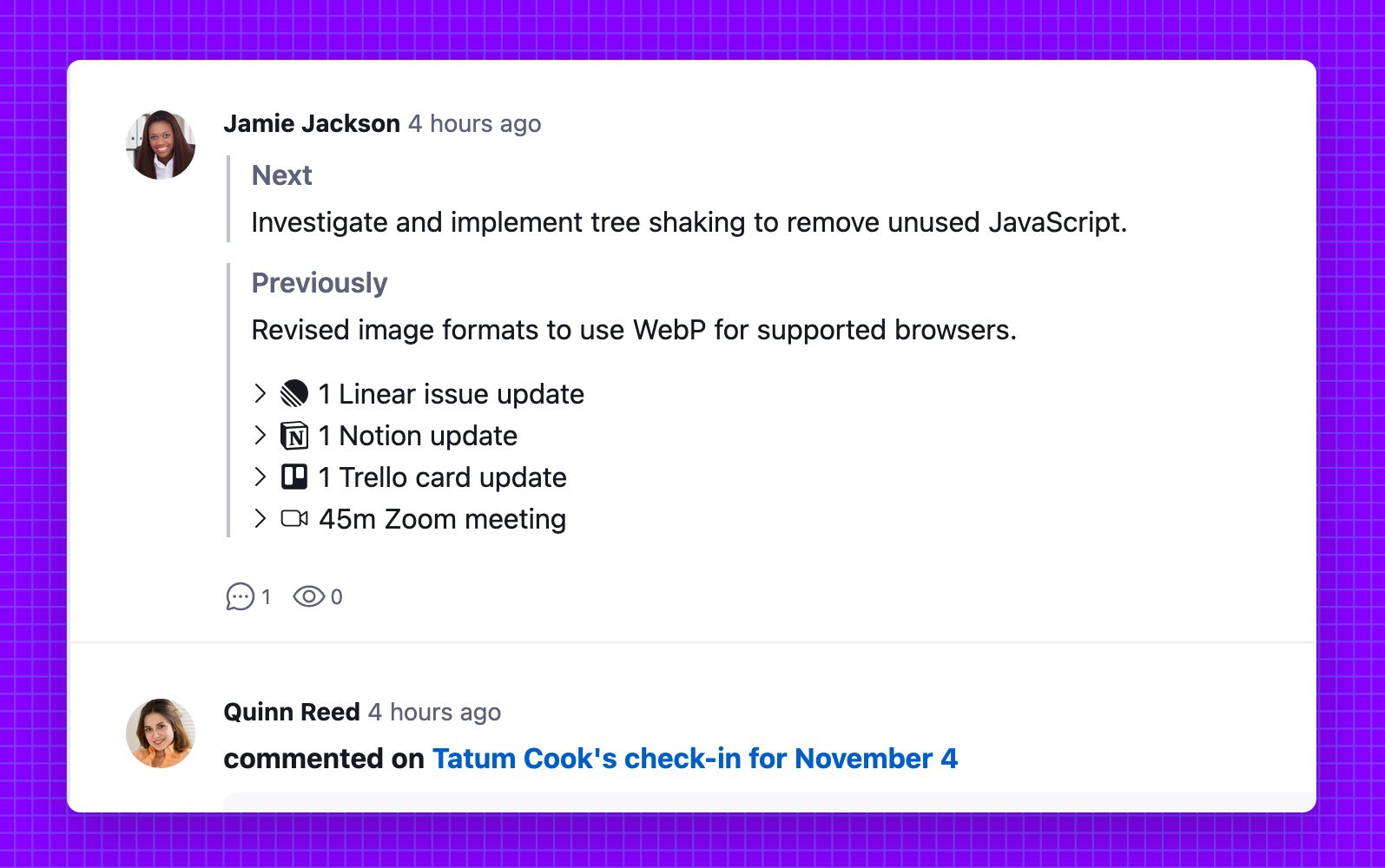Image resolution: width=1385 pixels, height=868 pixels.
Task: Select the Previously section heading
Action: pos(319,282)
